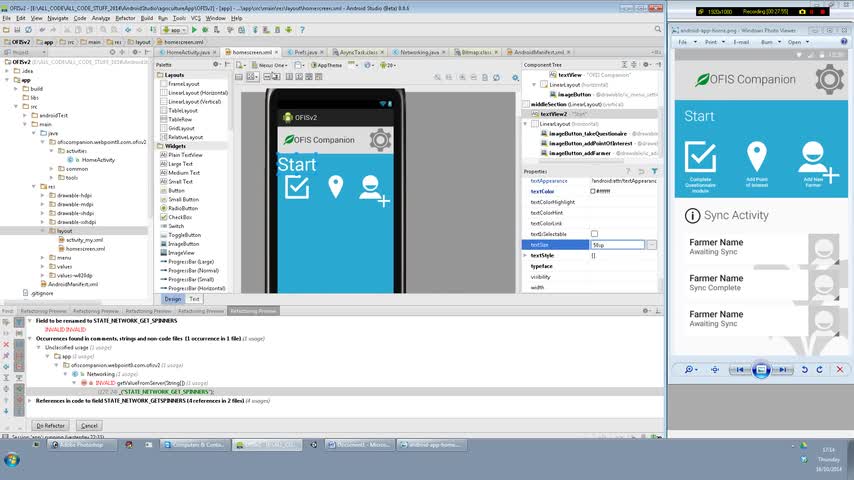Click the Cancel button in refactoring preview

pyautogui.click(x=89, y=425)
